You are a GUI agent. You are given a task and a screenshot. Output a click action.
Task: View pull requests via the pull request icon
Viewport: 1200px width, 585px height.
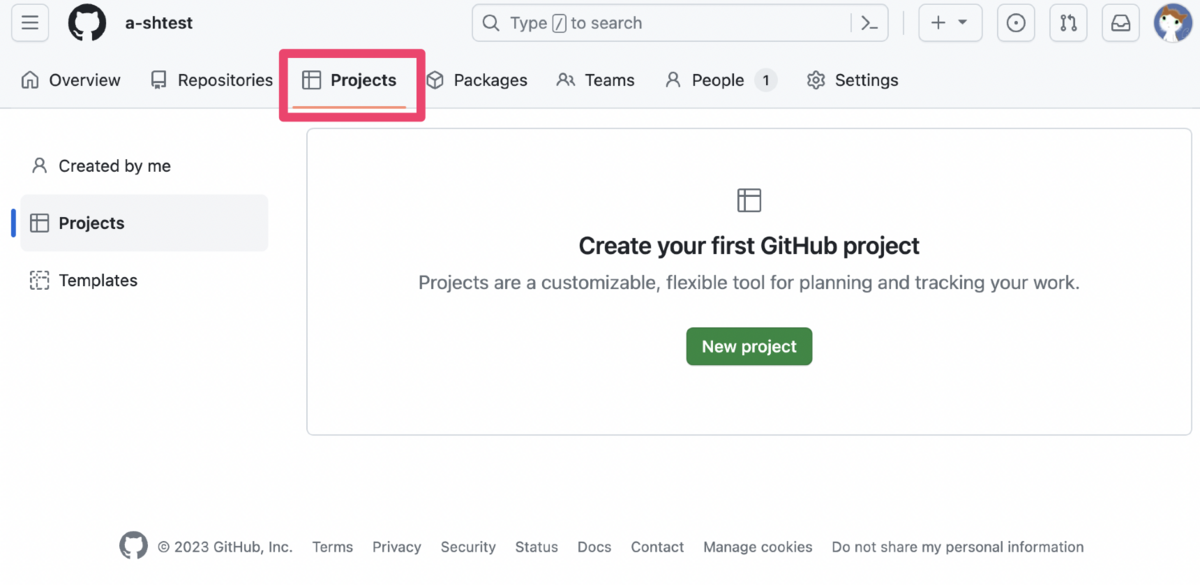click(x=1068, y=22)
